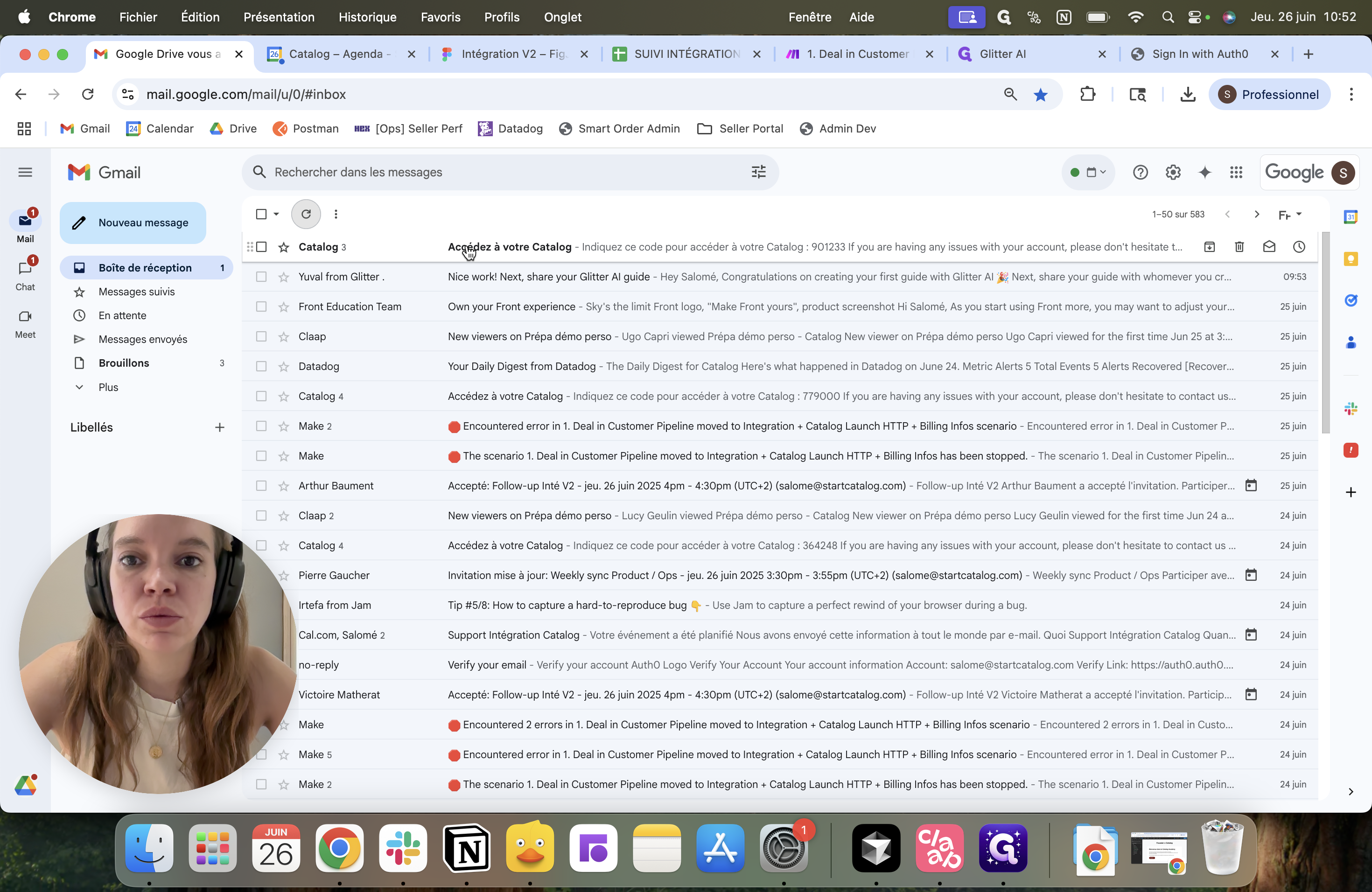Viewport: 1372px width, 892px height.
Task: Switch to Chat in the left rail
Action: tap(25, 275)
